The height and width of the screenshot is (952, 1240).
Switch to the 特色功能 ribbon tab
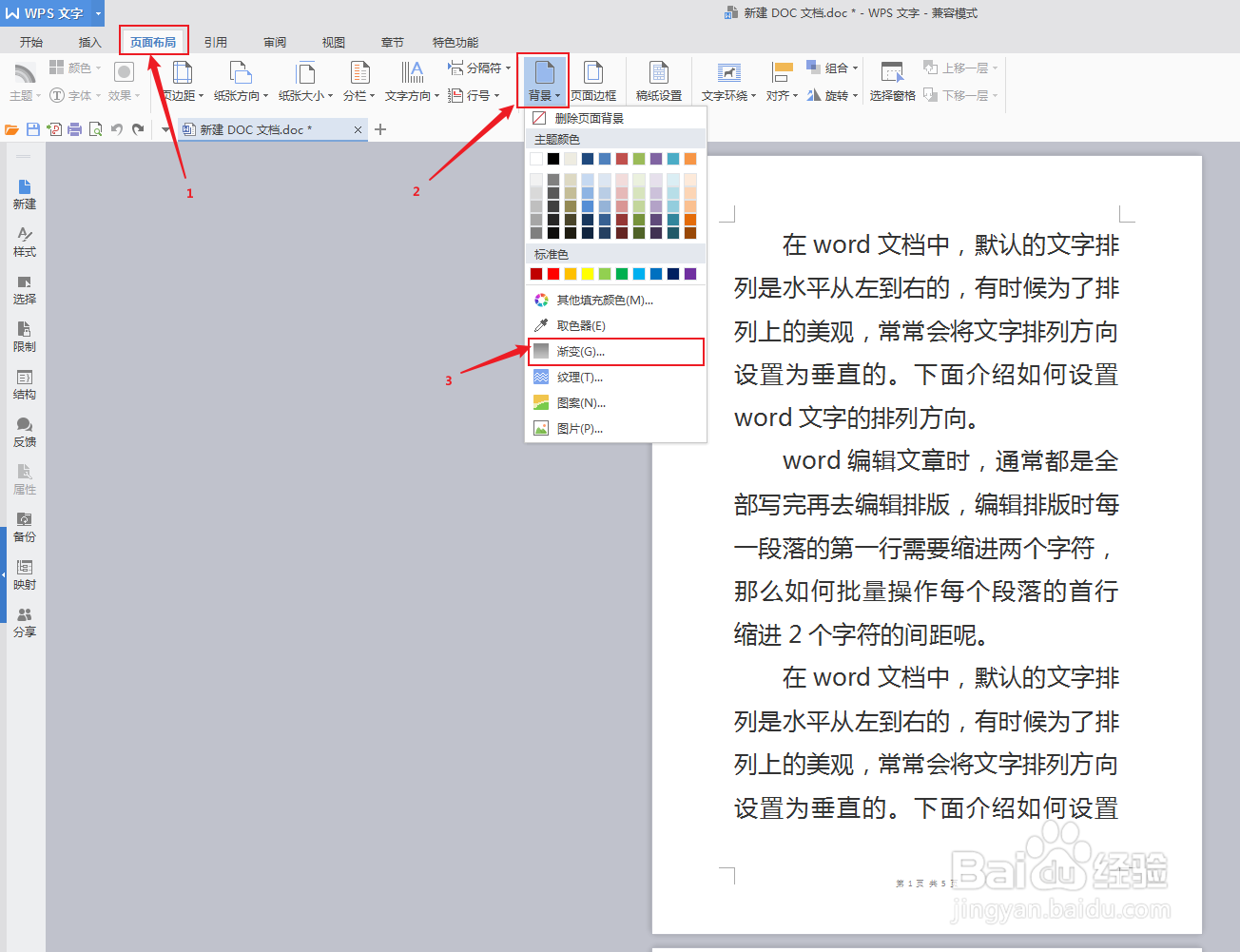click(455, 42)
